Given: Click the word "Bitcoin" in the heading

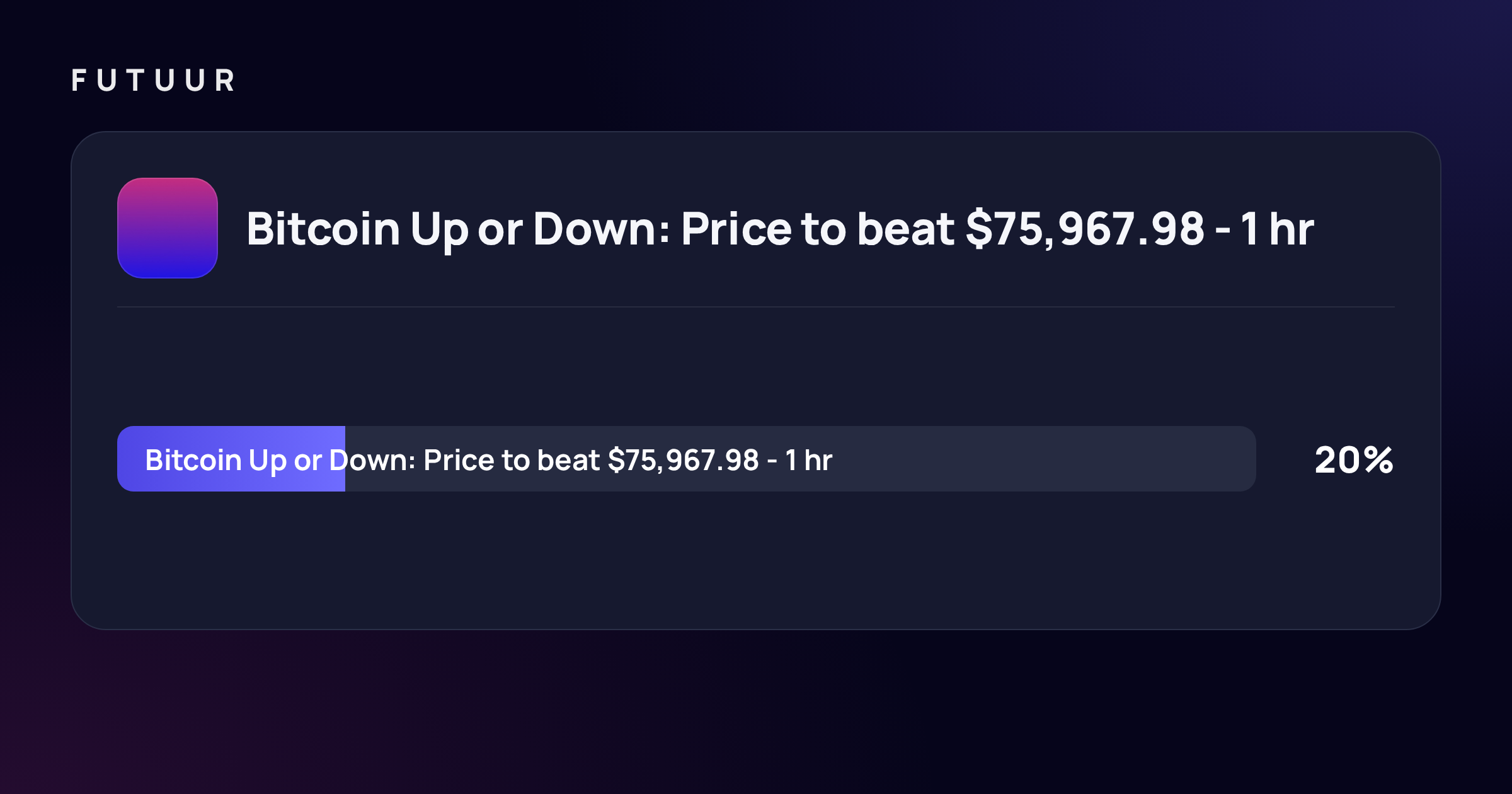Looking at the screenshot, I should (323, 229).
